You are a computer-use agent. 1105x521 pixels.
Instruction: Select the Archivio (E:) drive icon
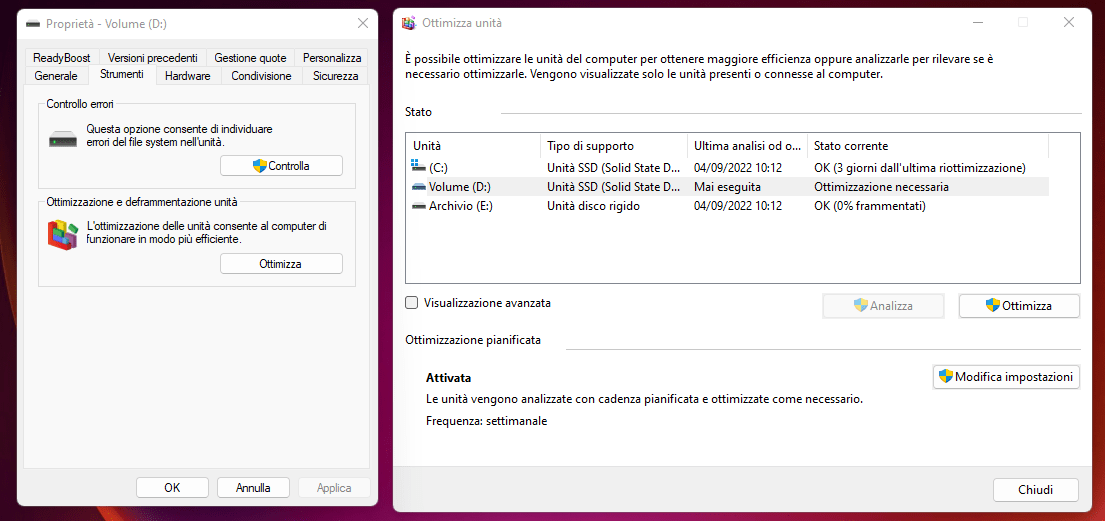point(418,206)
